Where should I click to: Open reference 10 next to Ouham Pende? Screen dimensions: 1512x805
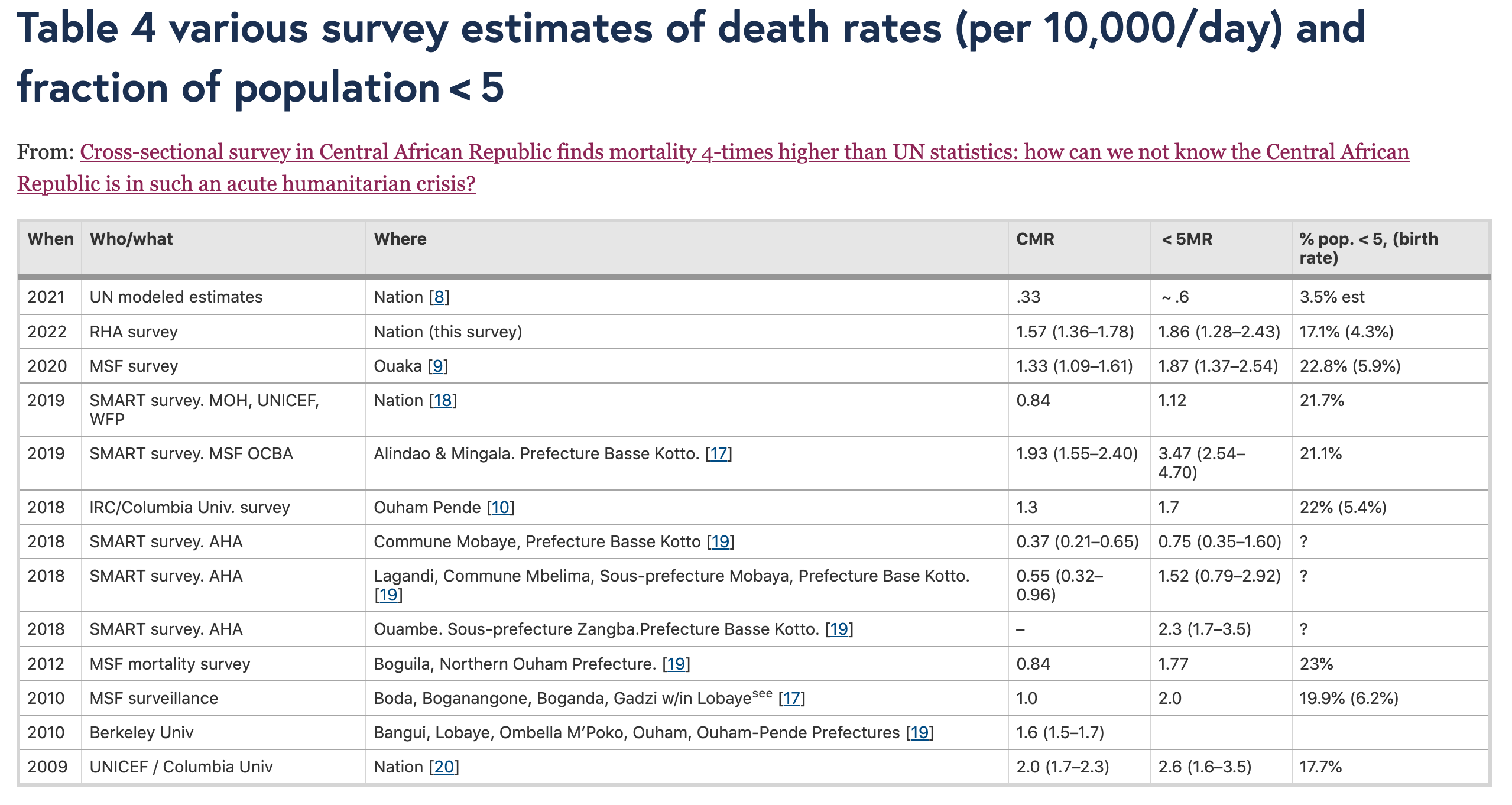click(x=500, y=508)
